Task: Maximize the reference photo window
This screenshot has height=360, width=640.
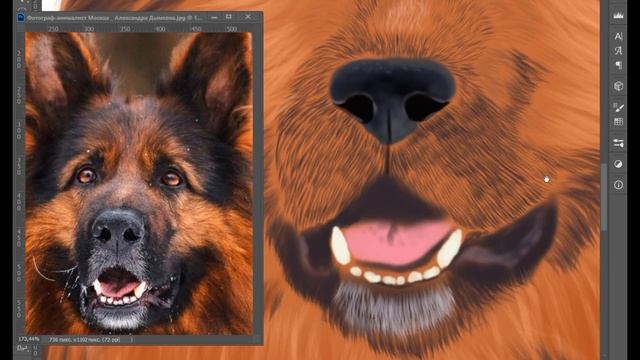Action: (x=229, y=17)
